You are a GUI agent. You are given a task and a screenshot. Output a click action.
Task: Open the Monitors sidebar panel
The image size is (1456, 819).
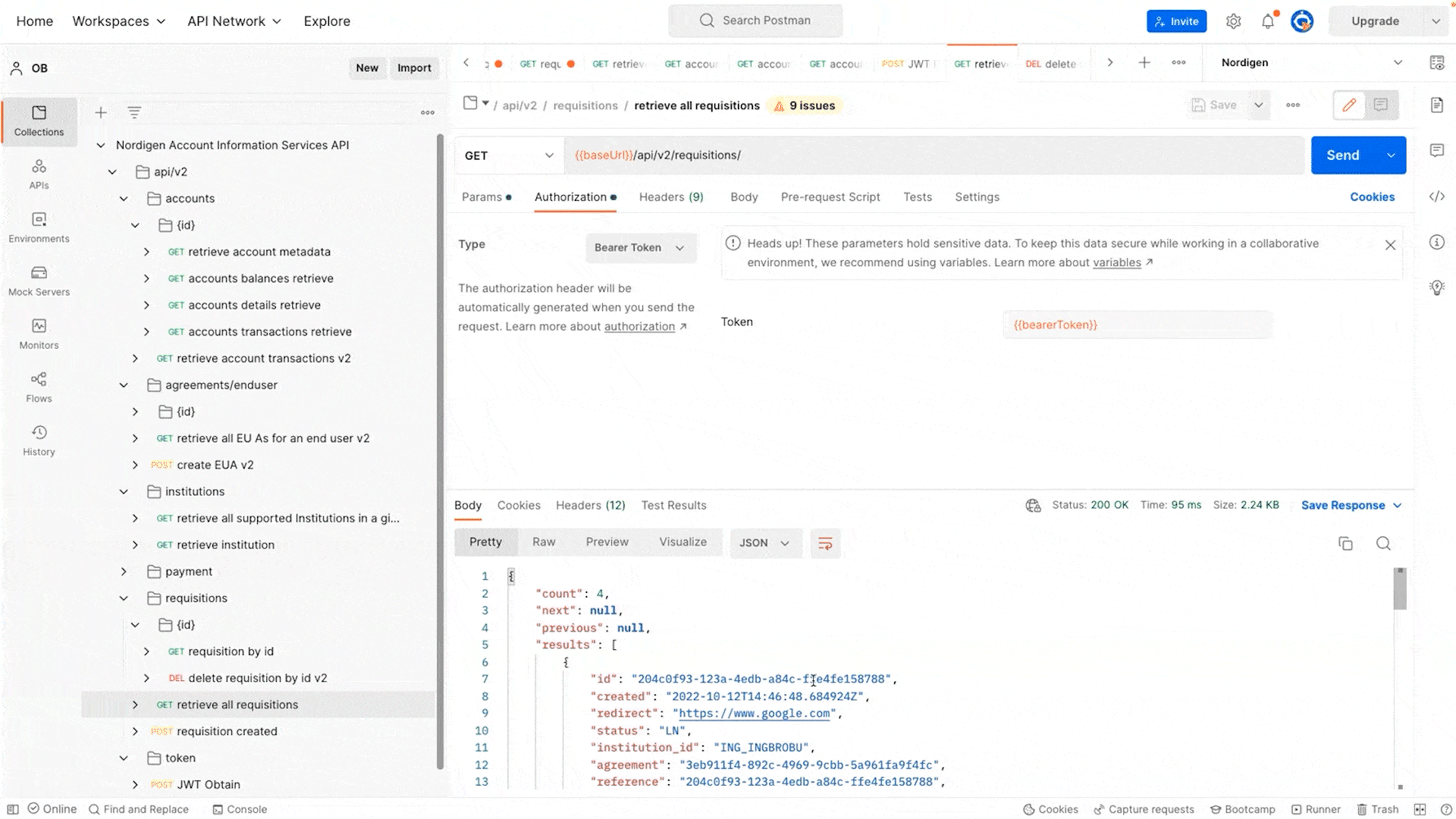click(x=39, y=334)
